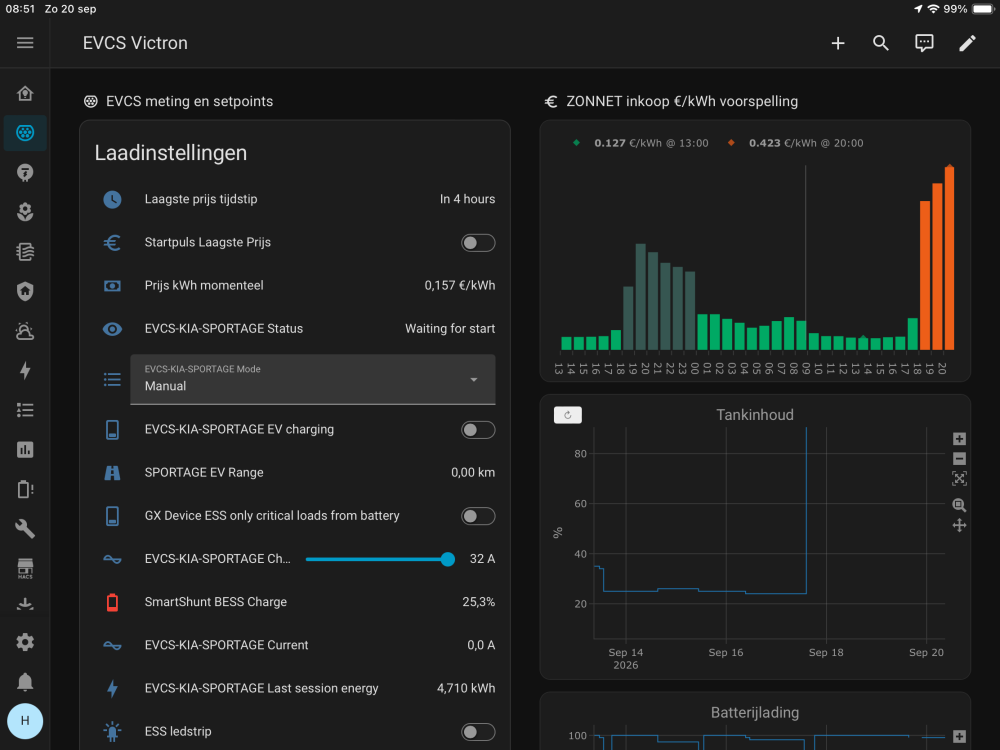Open user profile avatar H

25,721
